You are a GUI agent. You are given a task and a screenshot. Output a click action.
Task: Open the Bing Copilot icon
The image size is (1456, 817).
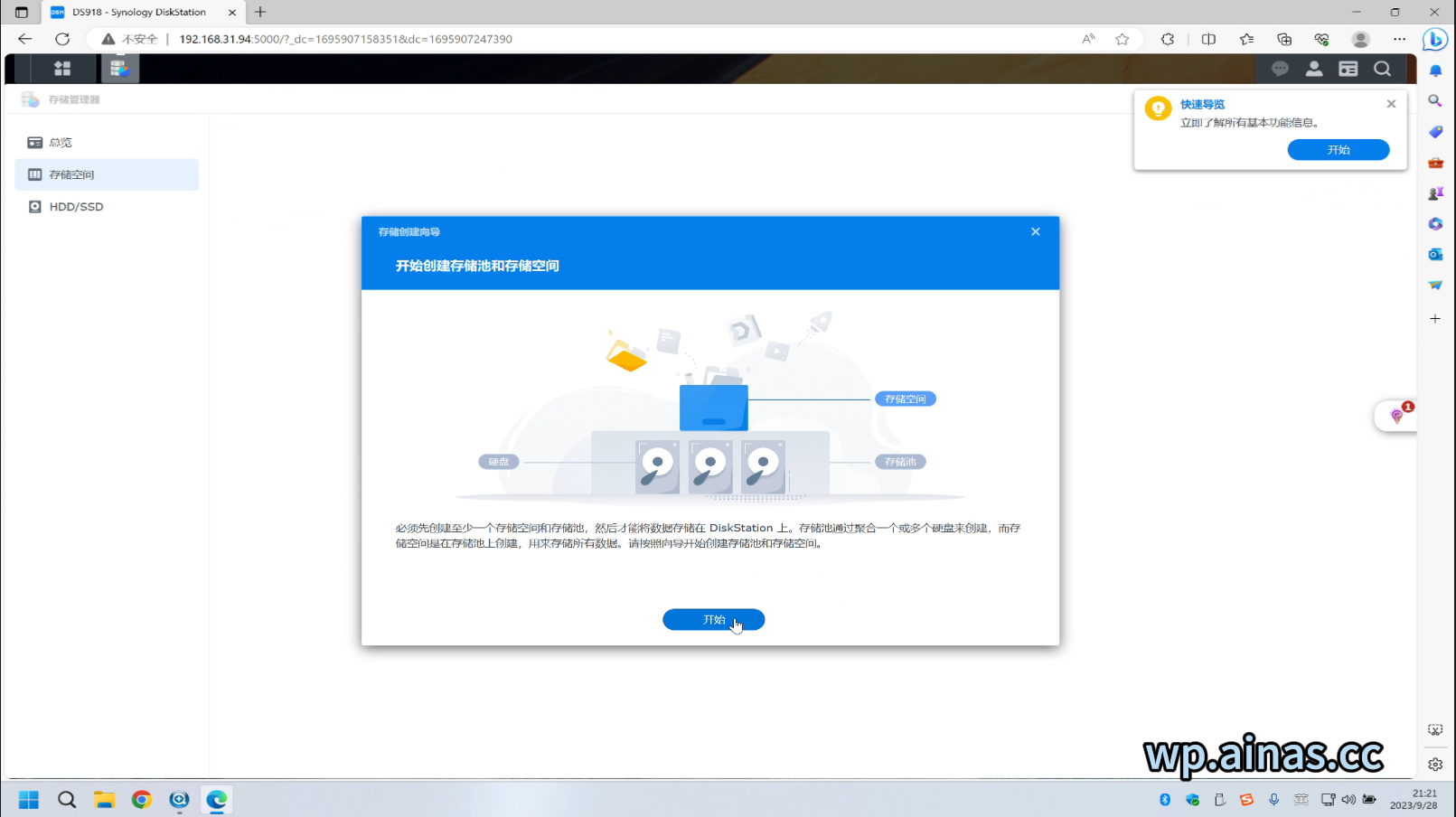(1435, 40)
